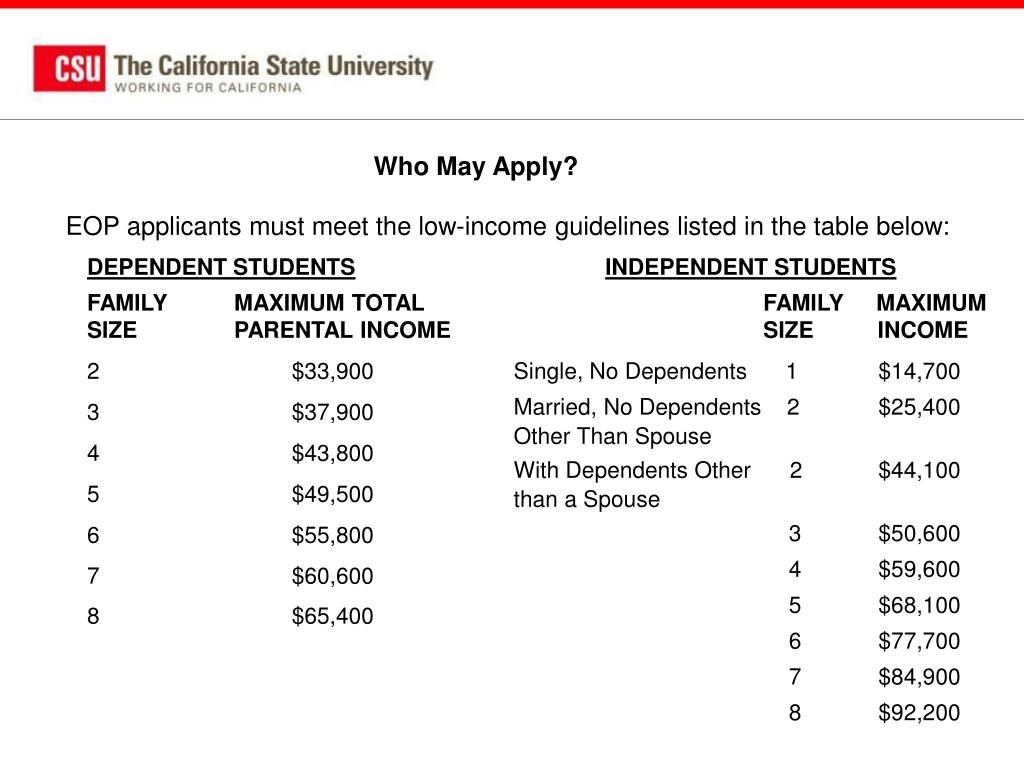The height and width of the screenshot is (768, 1024).
Task: Click the red CSU logo
Action: point(69,69)
